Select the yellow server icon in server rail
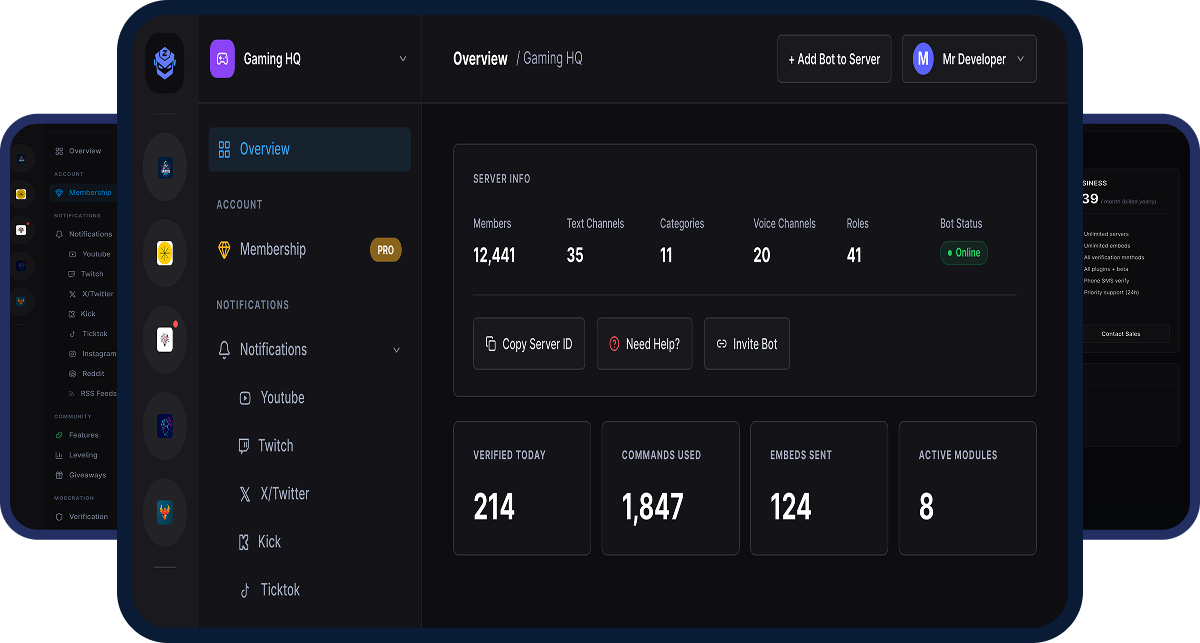Viewport: 1200px width, 643px height. click(x=165, y=253)
